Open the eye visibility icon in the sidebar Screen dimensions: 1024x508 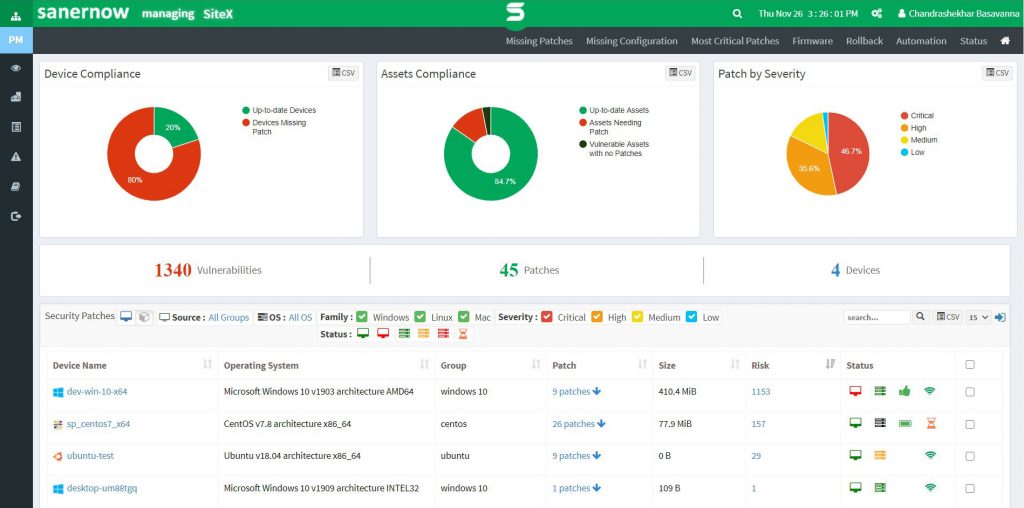[x=16, y=68]
